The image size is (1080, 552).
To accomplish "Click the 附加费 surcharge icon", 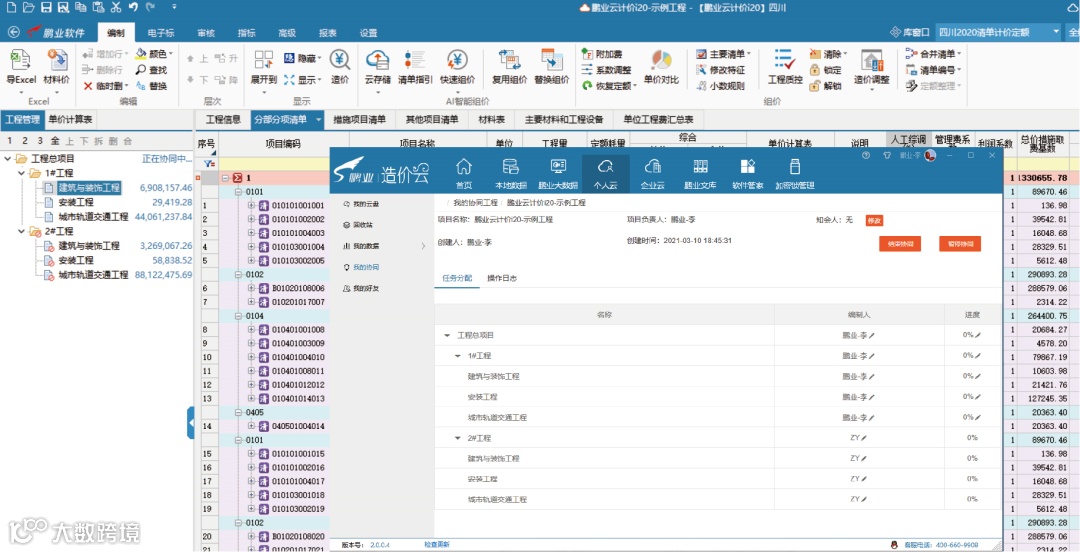I will (588, 54).
